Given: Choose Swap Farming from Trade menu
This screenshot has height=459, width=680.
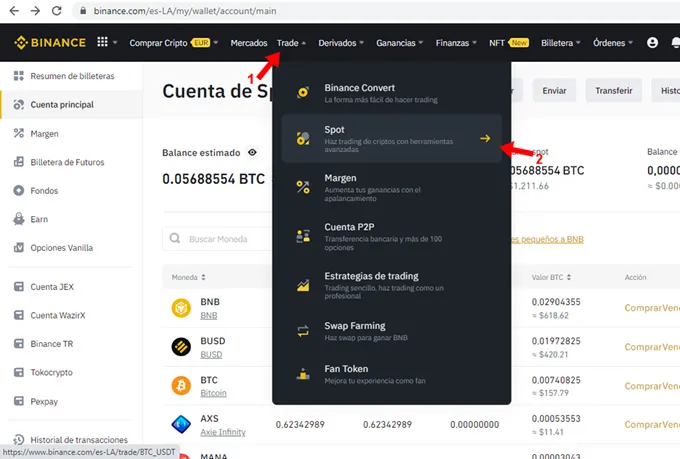Looking at the screenshot, I should click(390, 331).
